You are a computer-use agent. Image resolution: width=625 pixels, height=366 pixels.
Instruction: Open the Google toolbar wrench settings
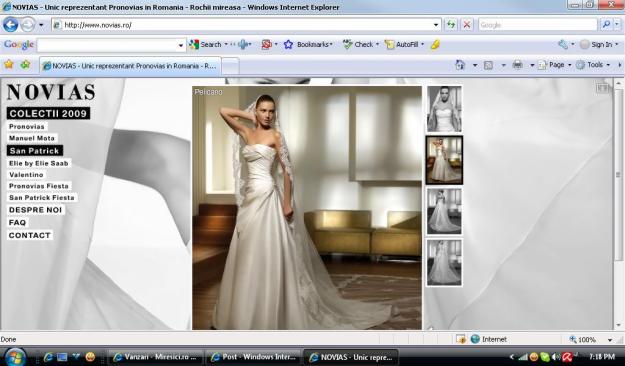point(563,45)
